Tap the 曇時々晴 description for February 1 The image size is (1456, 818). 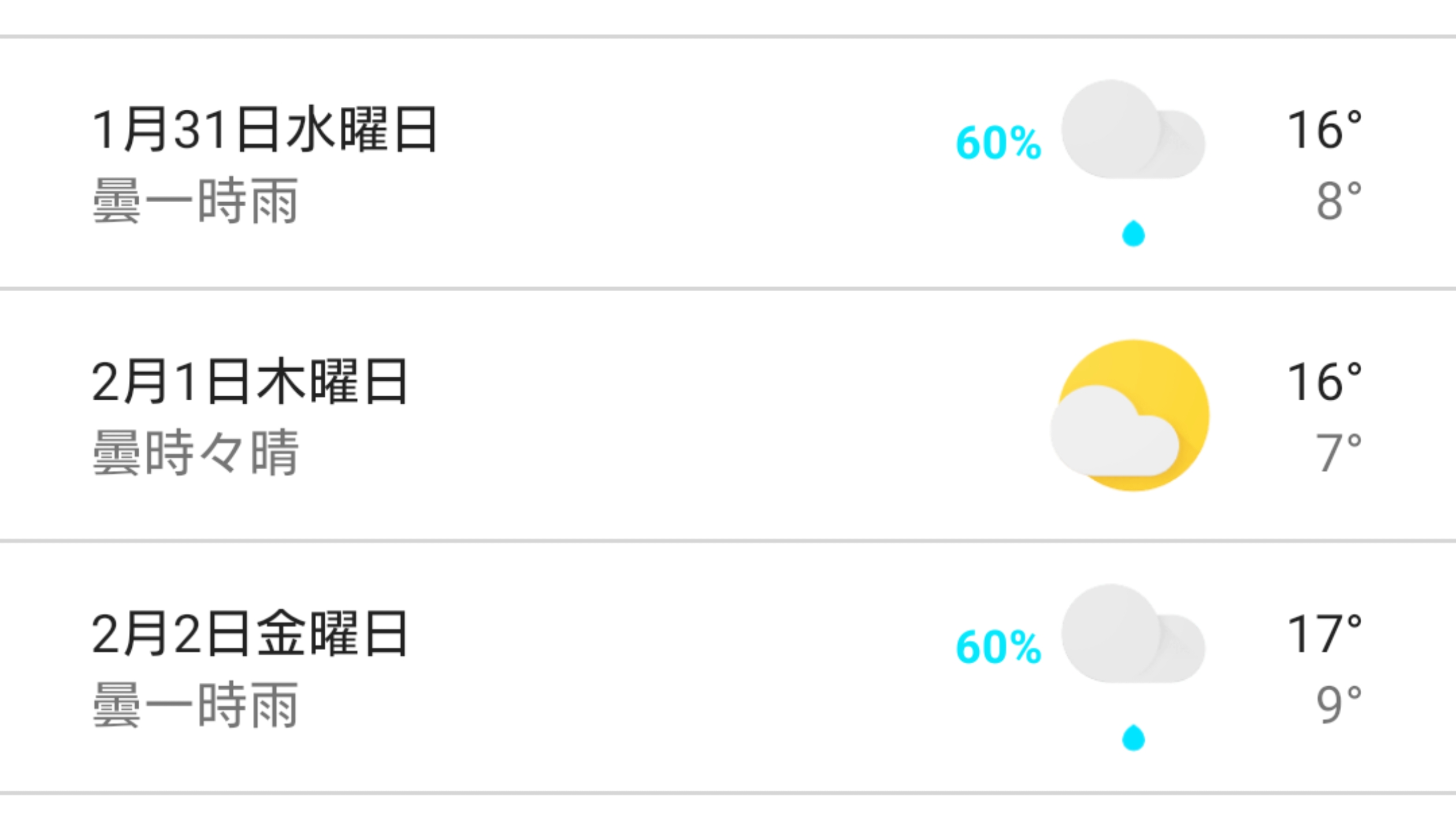point(195,452)
